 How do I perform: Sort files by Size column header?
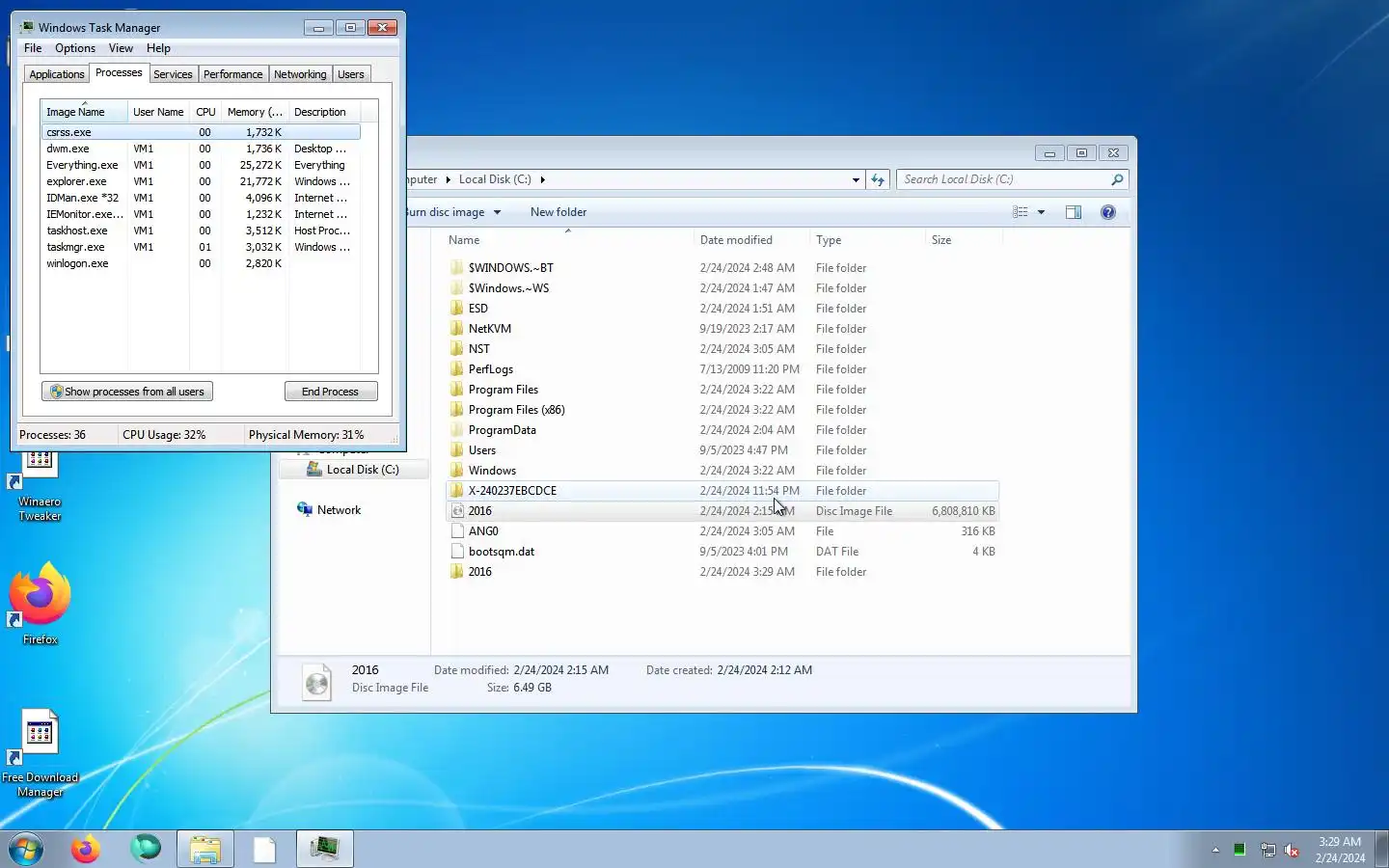coord(963,240)
